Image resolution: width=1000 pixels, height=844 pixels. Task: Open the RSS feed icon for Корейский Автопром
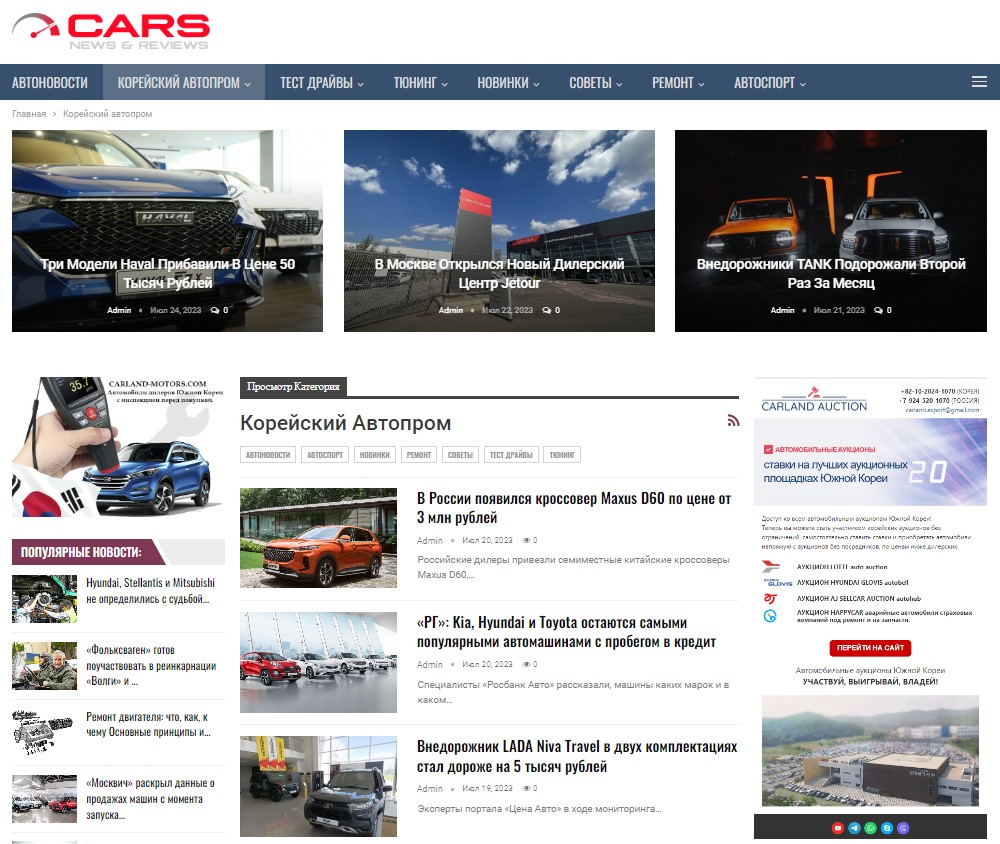[x=733, y=420]
